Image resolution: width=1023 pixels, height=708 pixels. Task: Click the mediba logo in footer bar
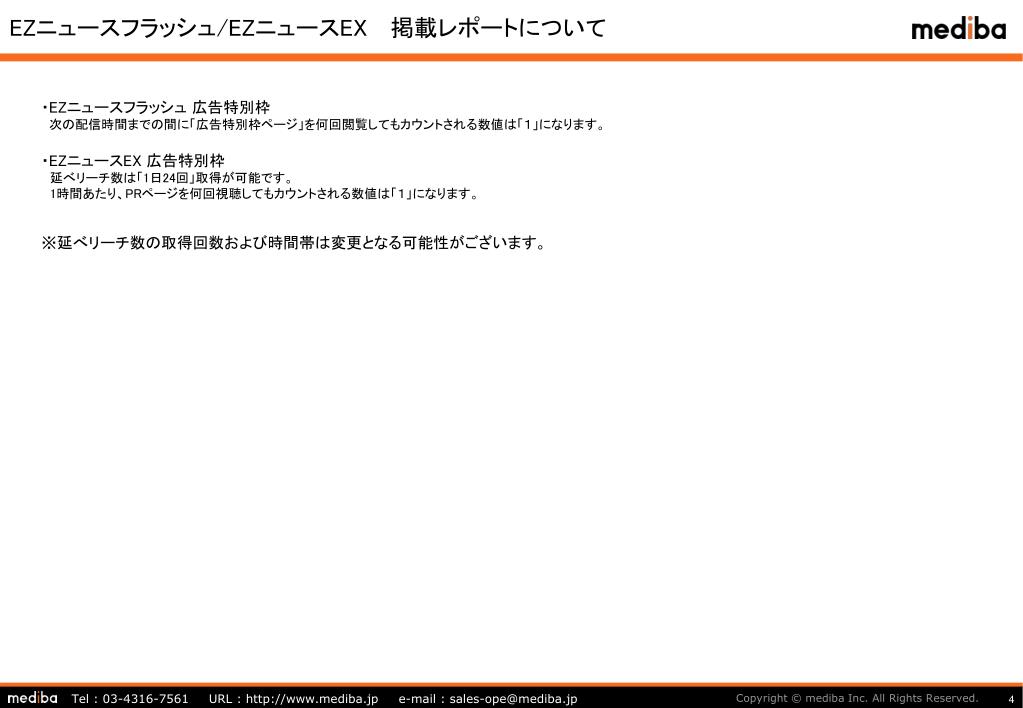point(32,698)
